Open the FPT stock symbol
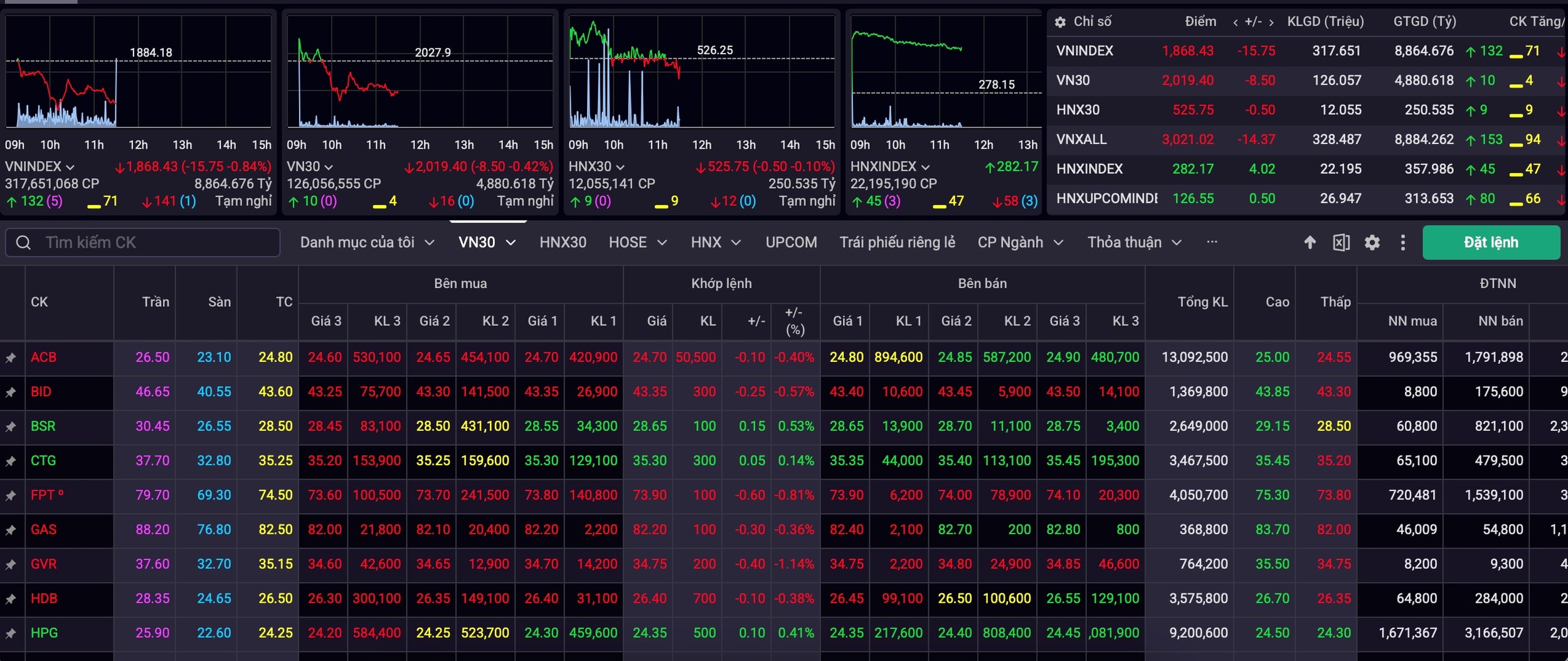 click(x=47, y=495)
